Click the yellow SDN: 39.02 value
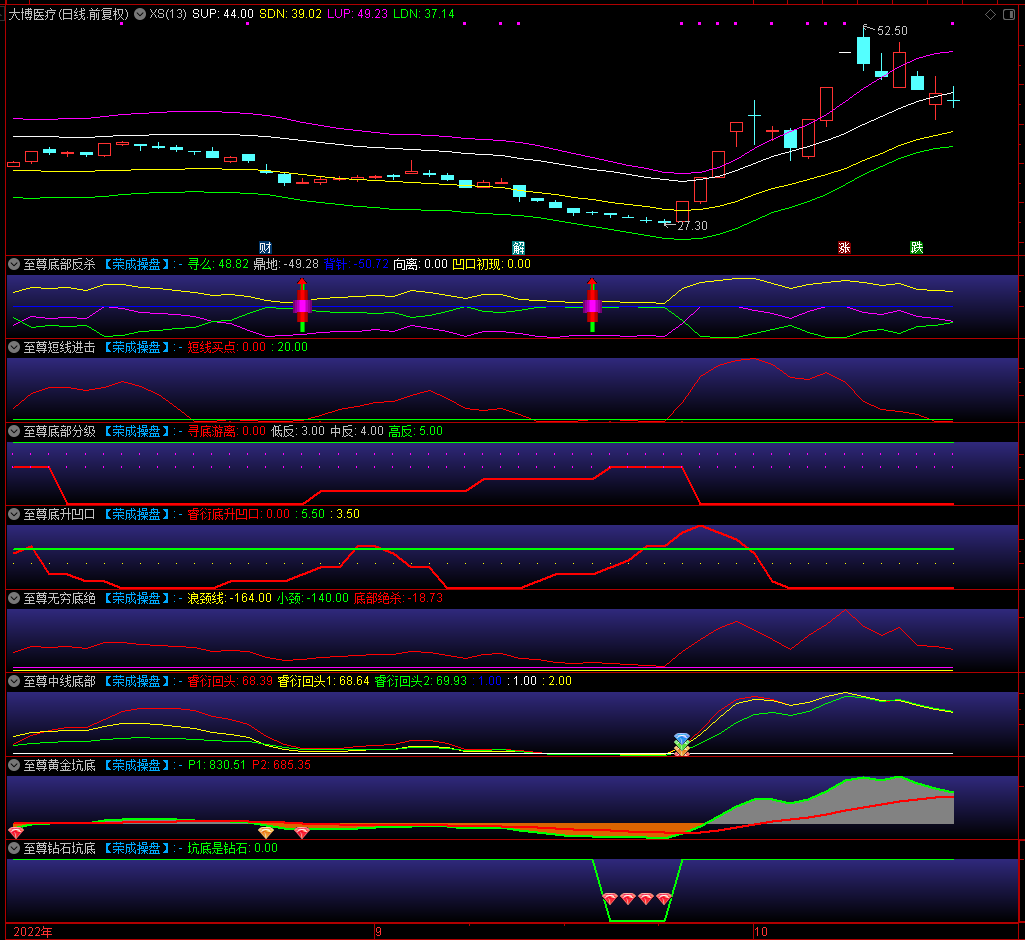The width and height of the screenshot is (1025, 940). (290, 14)
